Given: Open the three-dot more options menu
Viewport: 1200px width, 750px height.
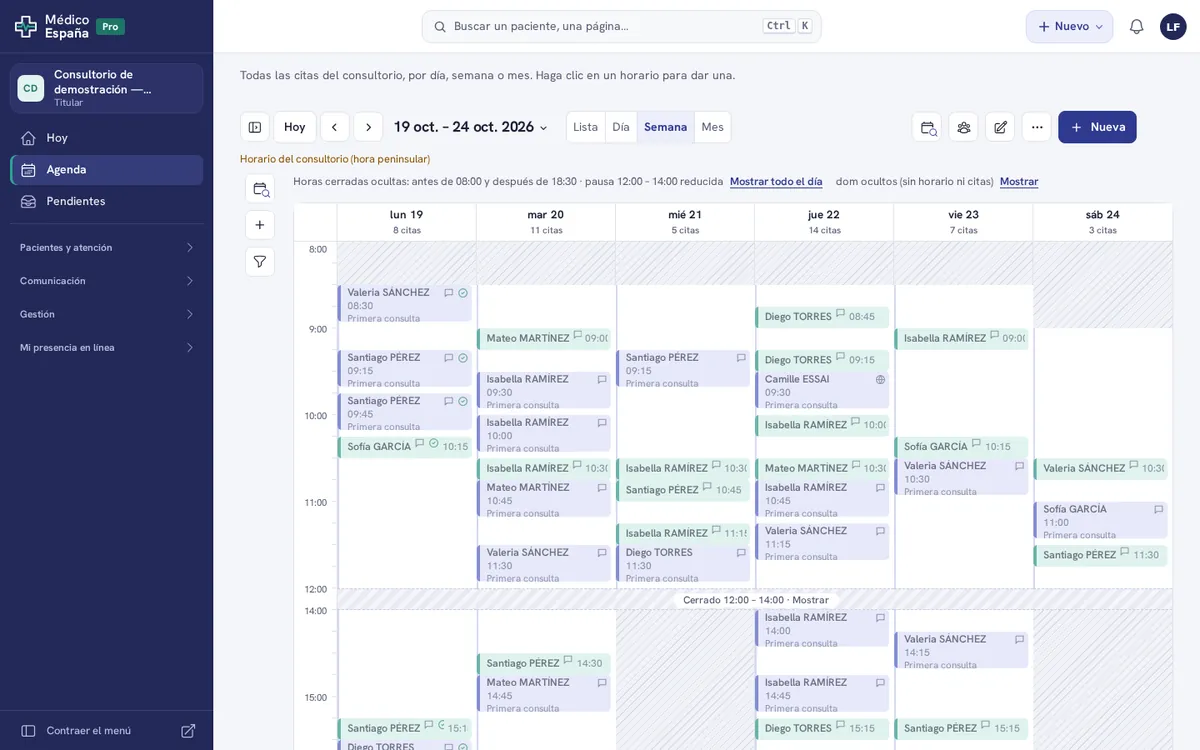Looking at the screenshot, I should click(1037, 127).
